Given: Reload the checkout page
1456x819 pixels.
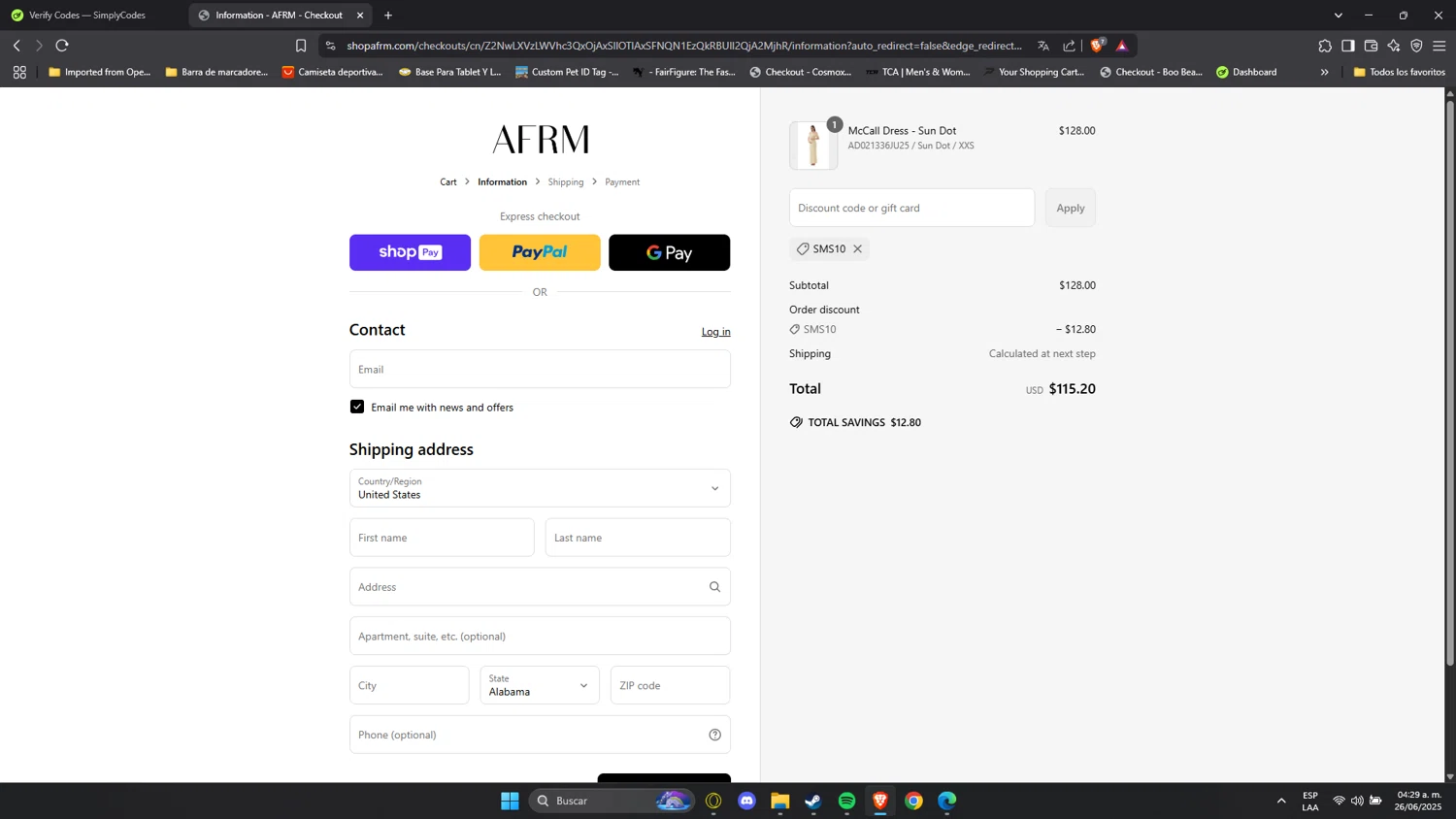Looking at the screenshot, I should tap(62, 46).
